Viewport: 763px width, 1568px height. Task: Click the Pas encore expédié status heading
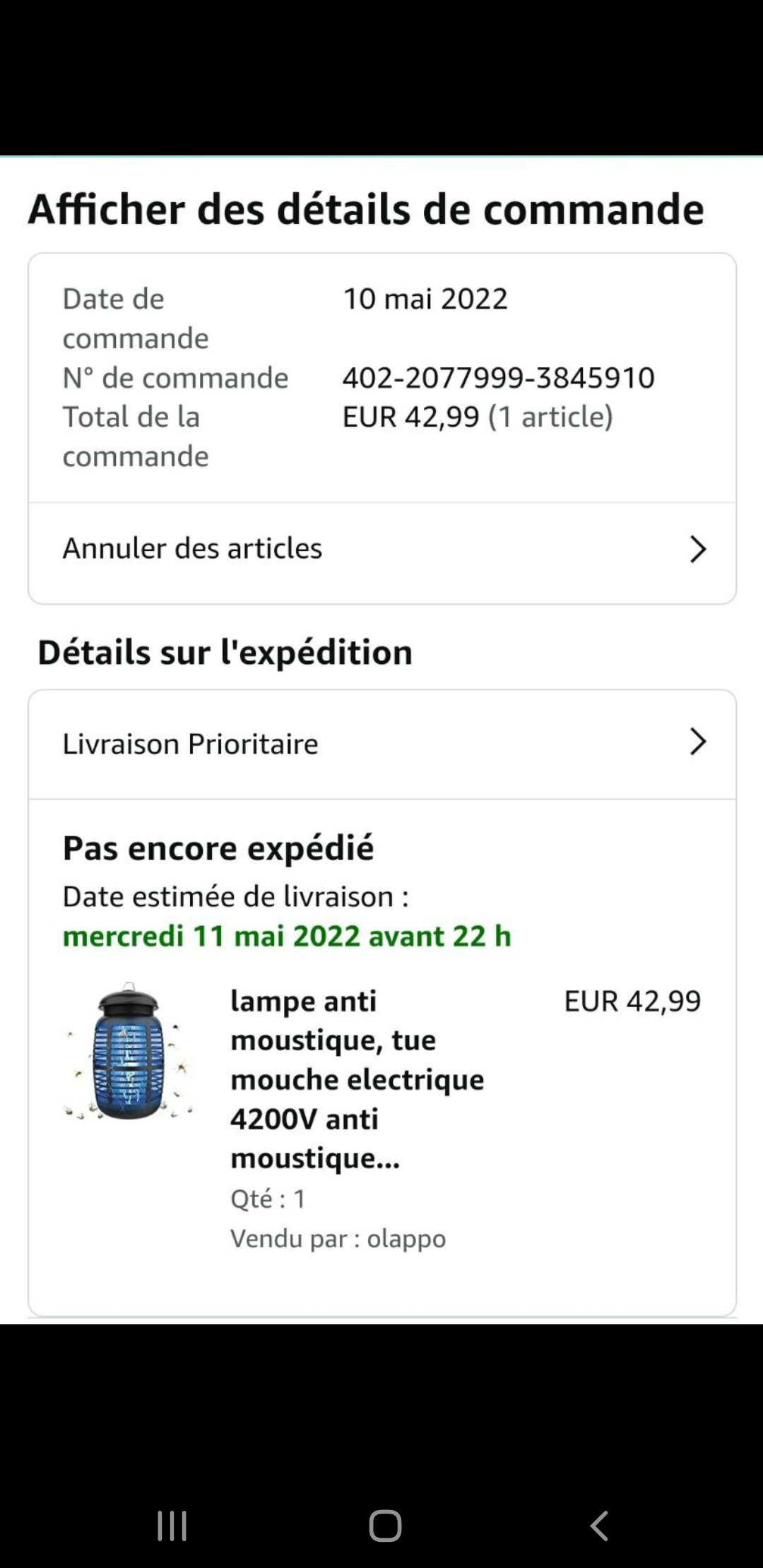(218, 848)
